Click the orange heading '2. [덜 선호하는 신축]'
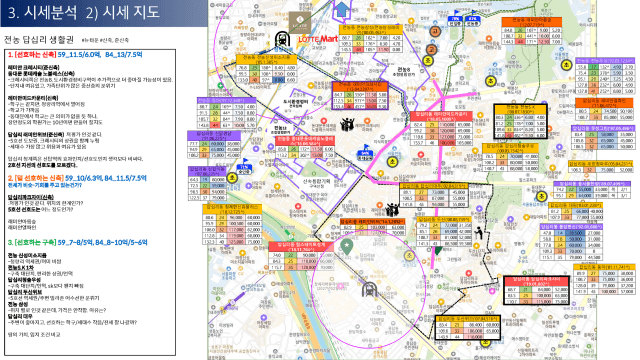This screenshot has height=360, width=640. (35, 178)
